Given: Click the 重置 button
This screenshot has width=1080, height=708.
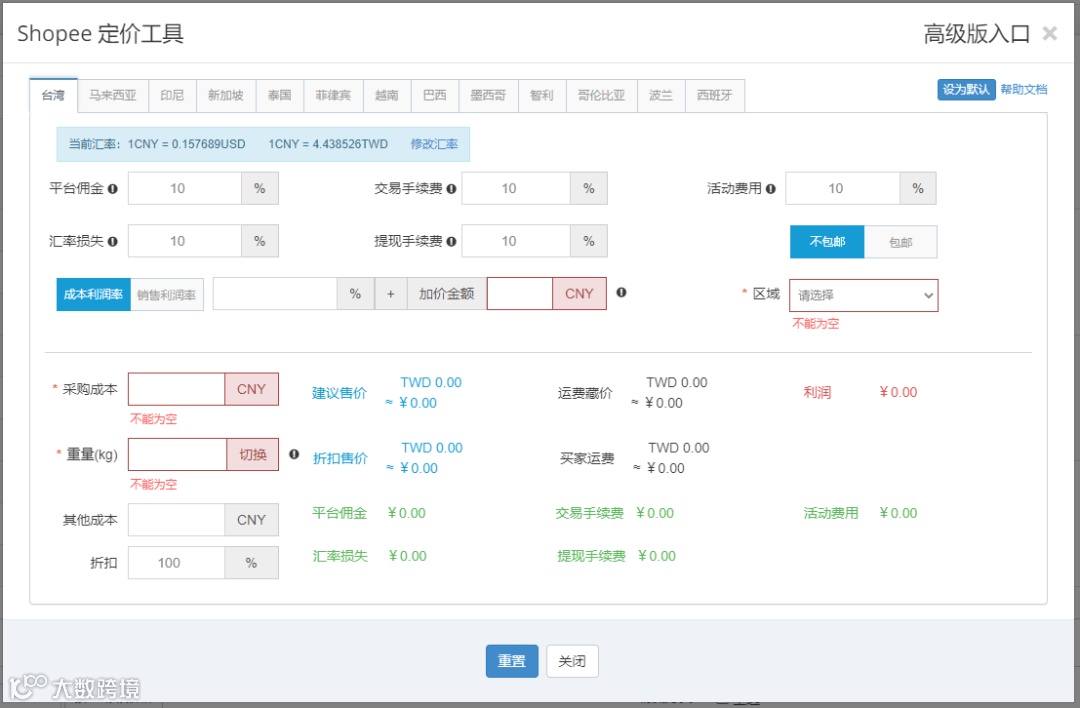Looking at the screenshot, I should pos(512,661).
